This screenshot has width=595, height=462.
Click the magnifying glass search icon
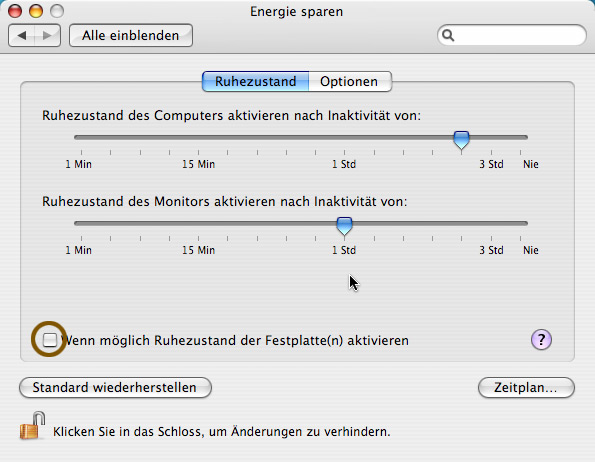[448, 36]
